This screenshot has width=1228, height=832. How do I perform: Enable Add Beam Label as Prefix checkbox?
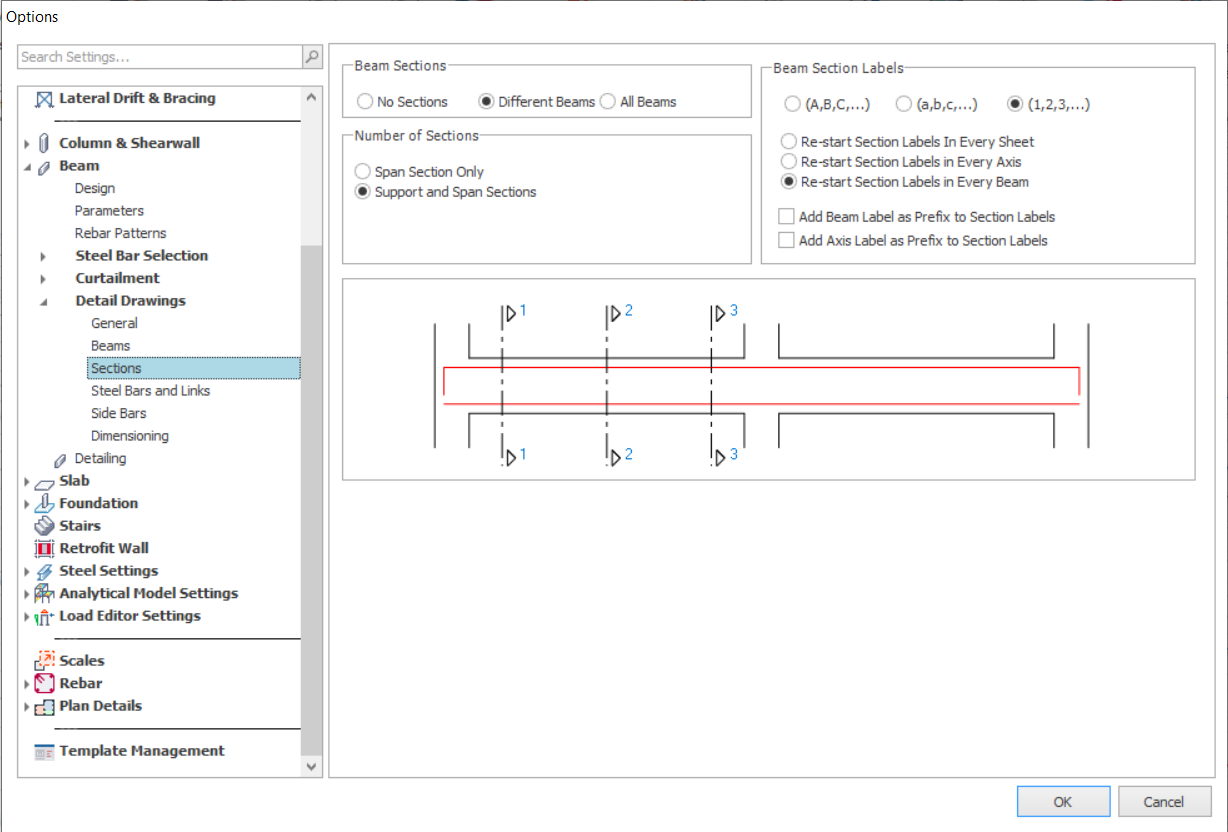tap(787, 217)
